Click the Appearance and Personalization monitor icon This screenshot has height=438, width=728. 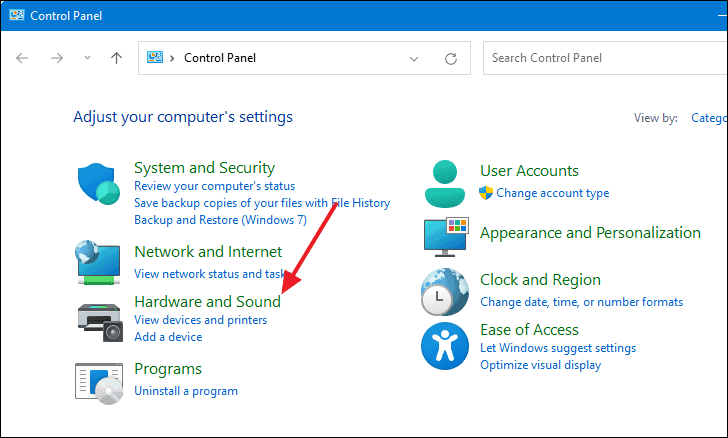446,237
